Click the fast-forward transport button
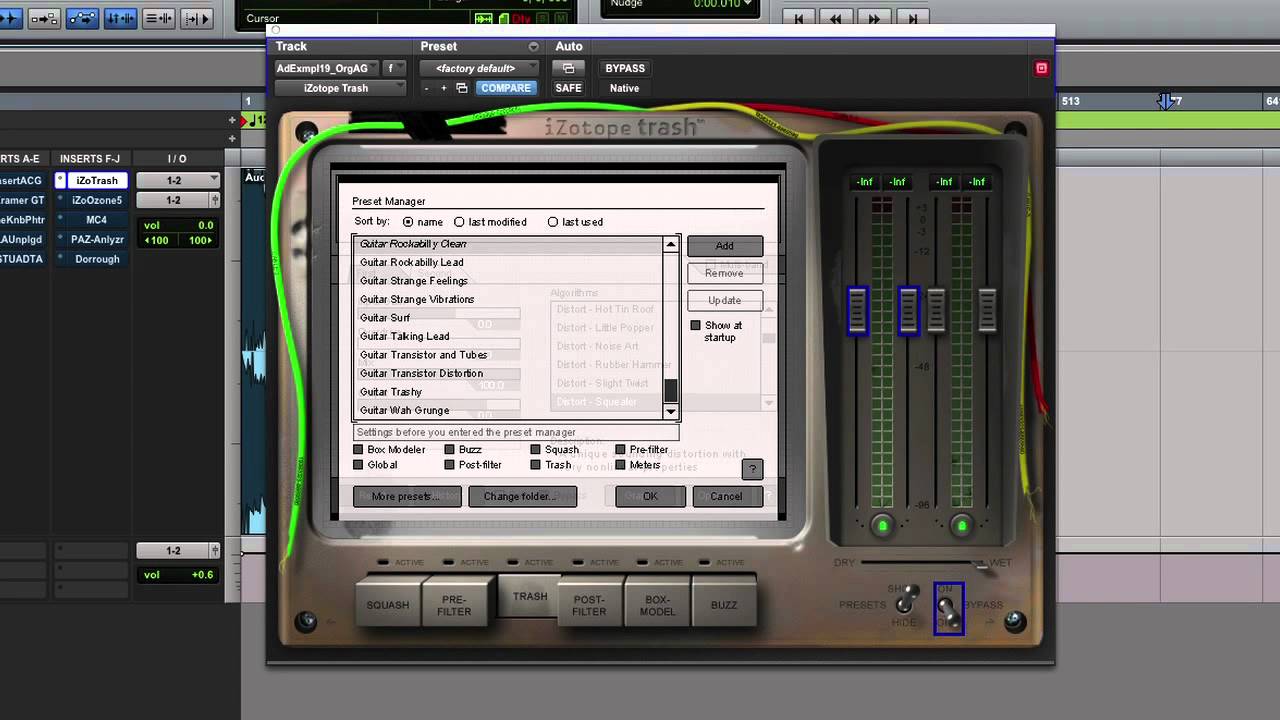 874,18
